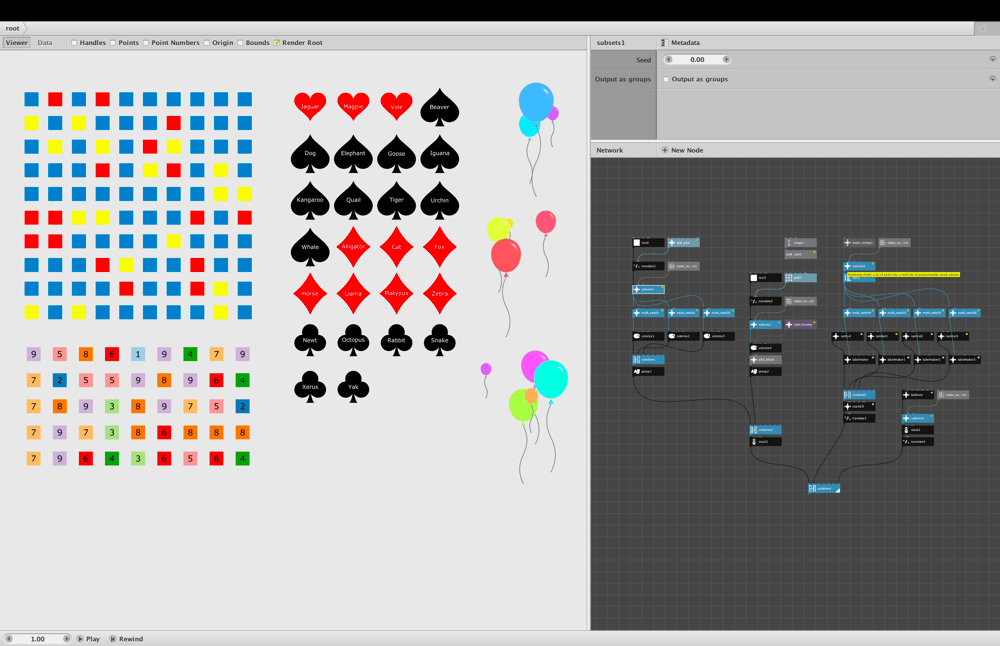Click the New Node button
The width and height of the screenshot is (1000, 646).
pyautogui.click(x=682, y=150)
